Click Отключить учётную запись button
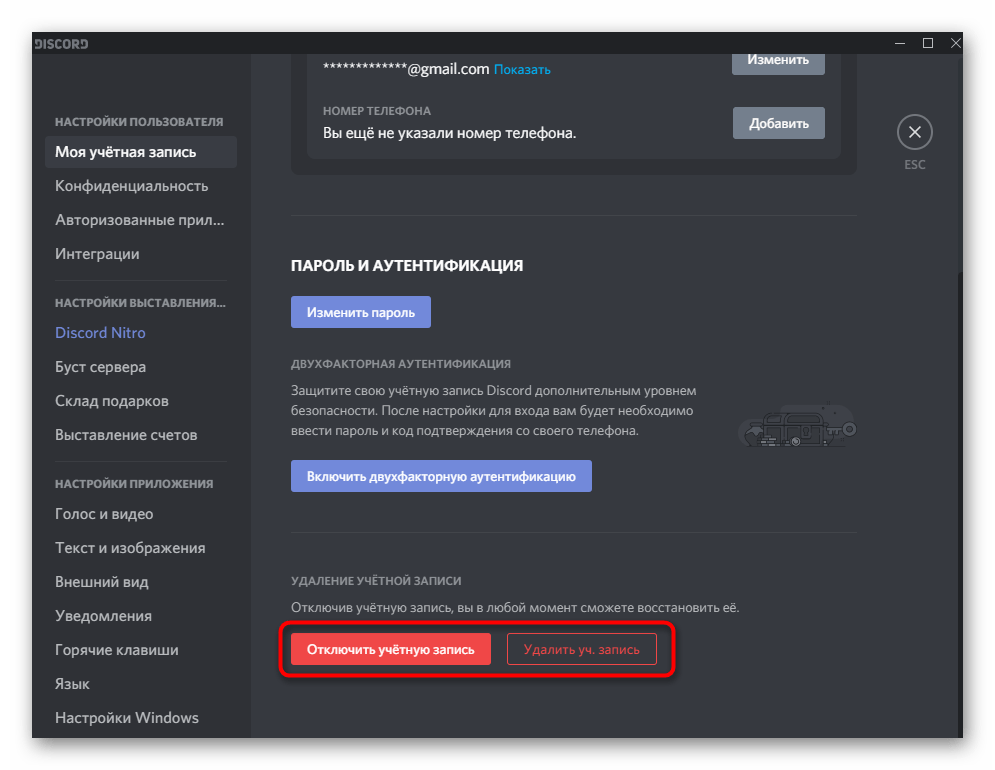995x770 pixels. click(x=391, y=649)
